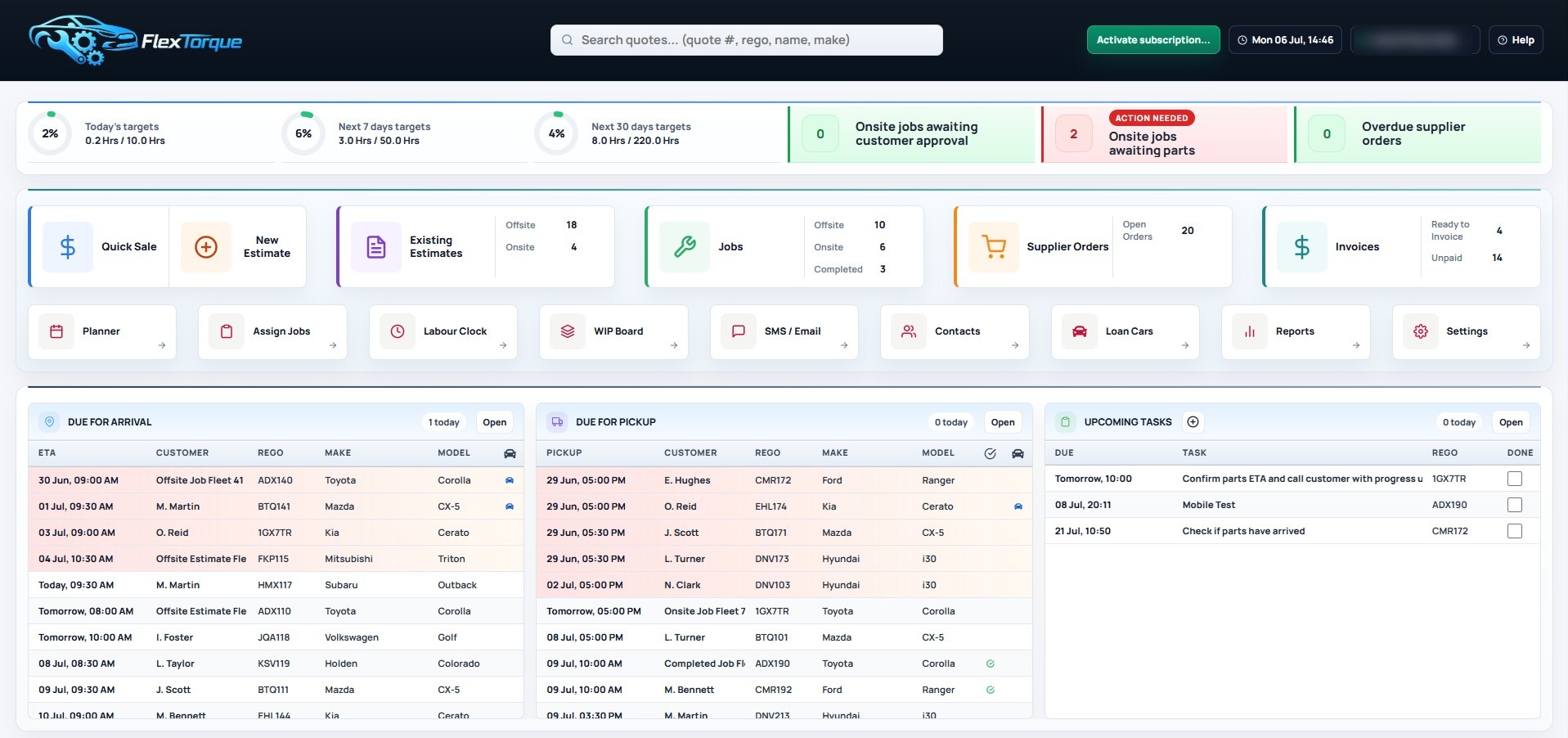The image size is (1568, 738).
Task: Click the '1 today' arrival badge
Action: tap(444, 422)
